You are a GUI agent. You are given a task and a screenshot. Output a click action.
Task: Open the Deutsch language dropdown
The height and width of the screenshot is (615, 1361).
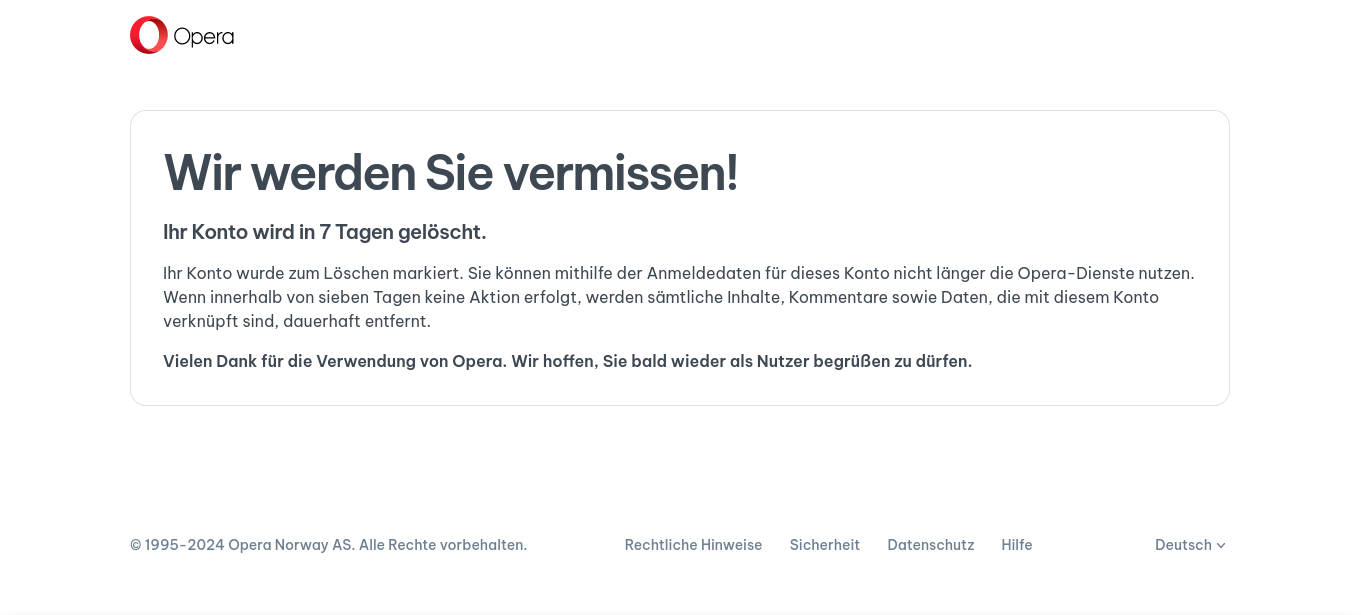point(1189,545)
